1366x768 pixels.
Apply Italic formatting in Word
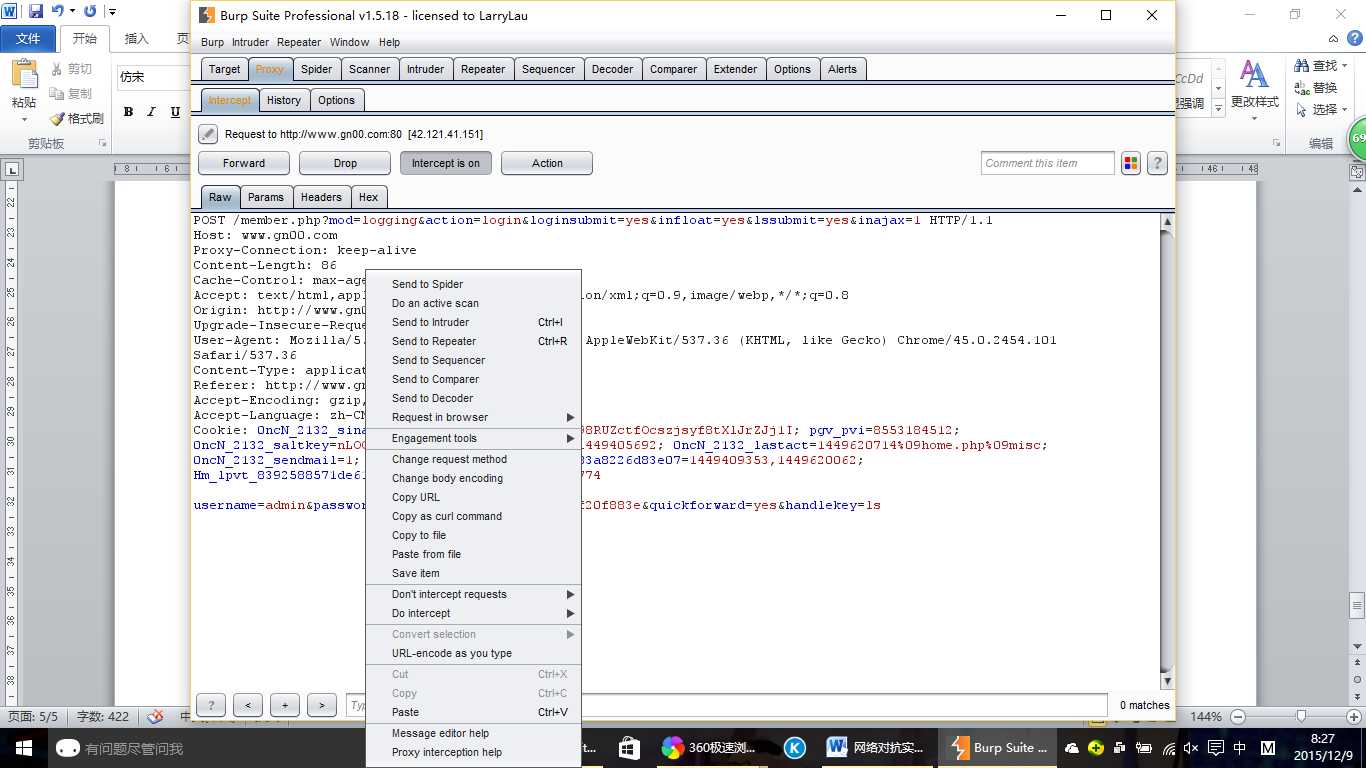tap(150, 112)
